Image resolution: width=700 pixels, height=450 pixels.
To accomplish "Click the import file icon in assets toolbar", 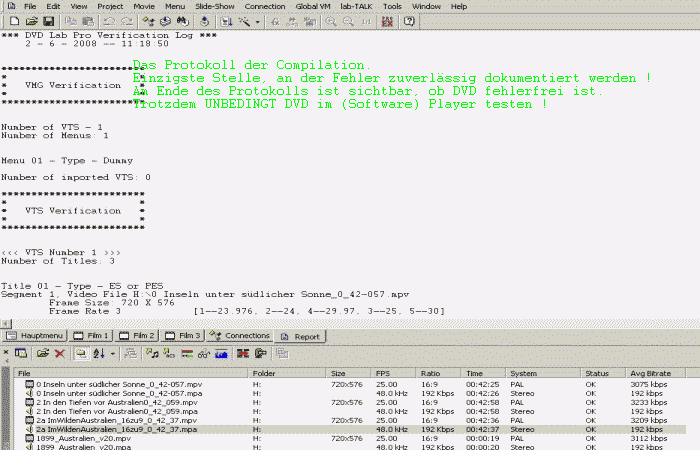I will (43, 353).
